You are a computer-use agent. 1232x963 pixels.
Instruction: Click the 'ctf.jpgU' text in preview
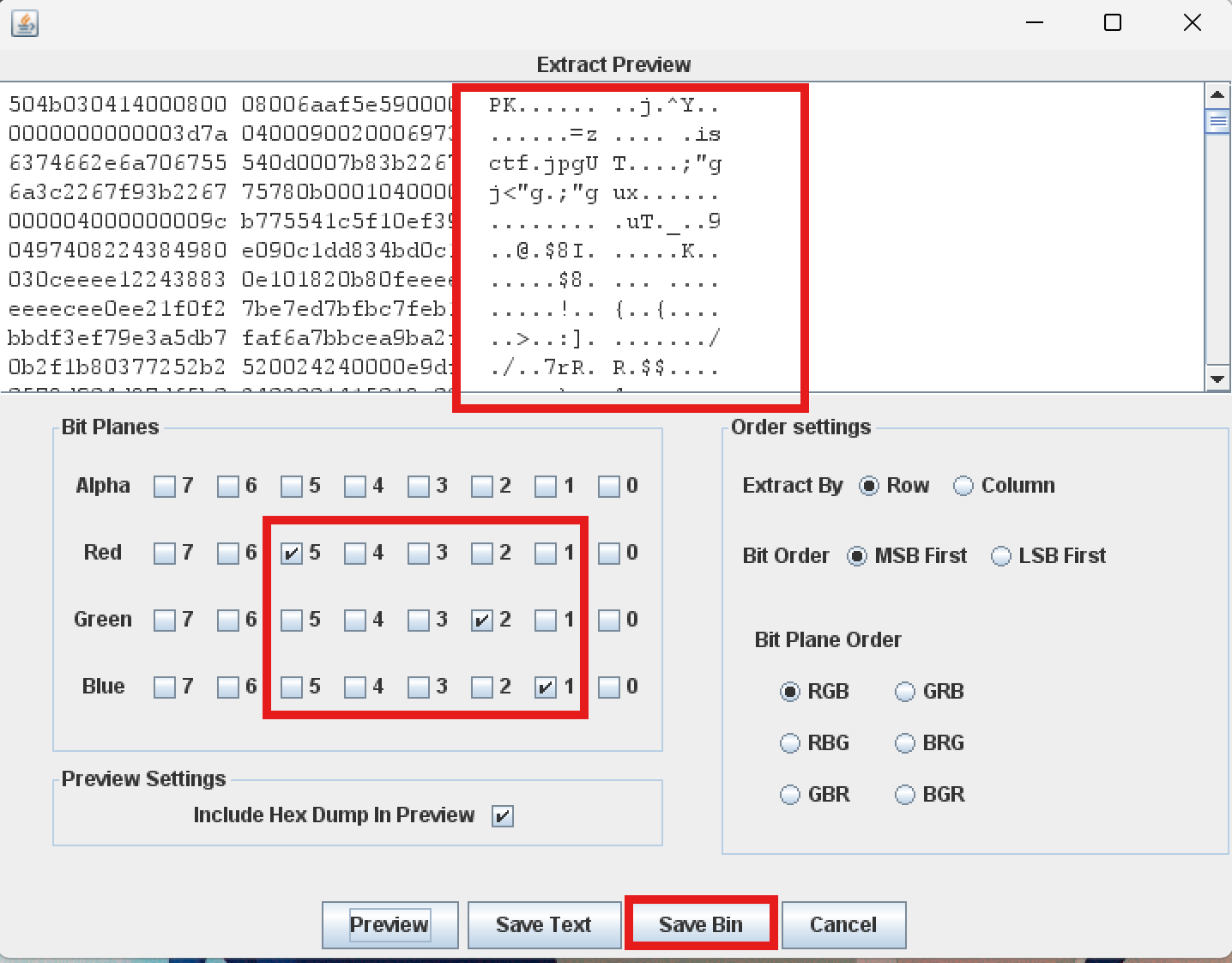(543, 163)
